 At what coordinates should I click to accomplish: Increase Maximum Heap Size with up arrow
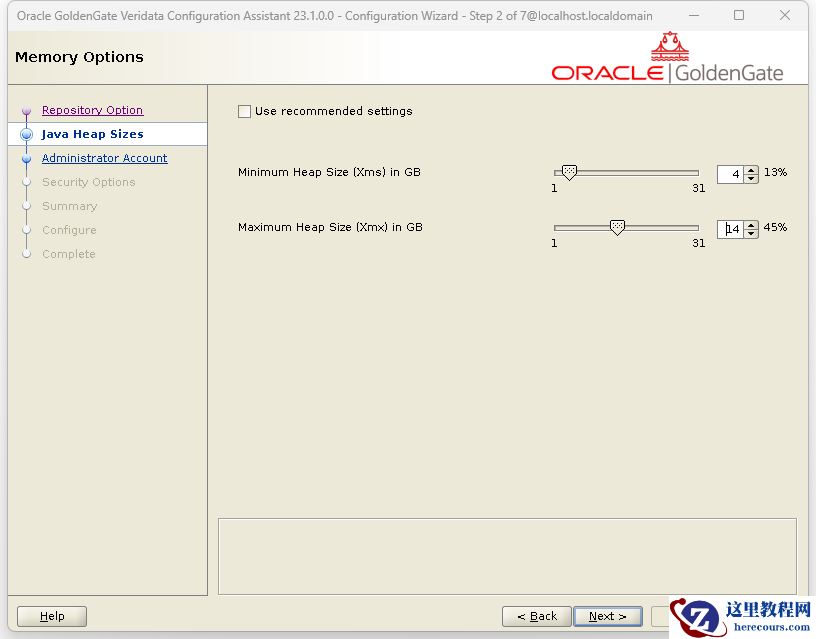tap(751, 225)
